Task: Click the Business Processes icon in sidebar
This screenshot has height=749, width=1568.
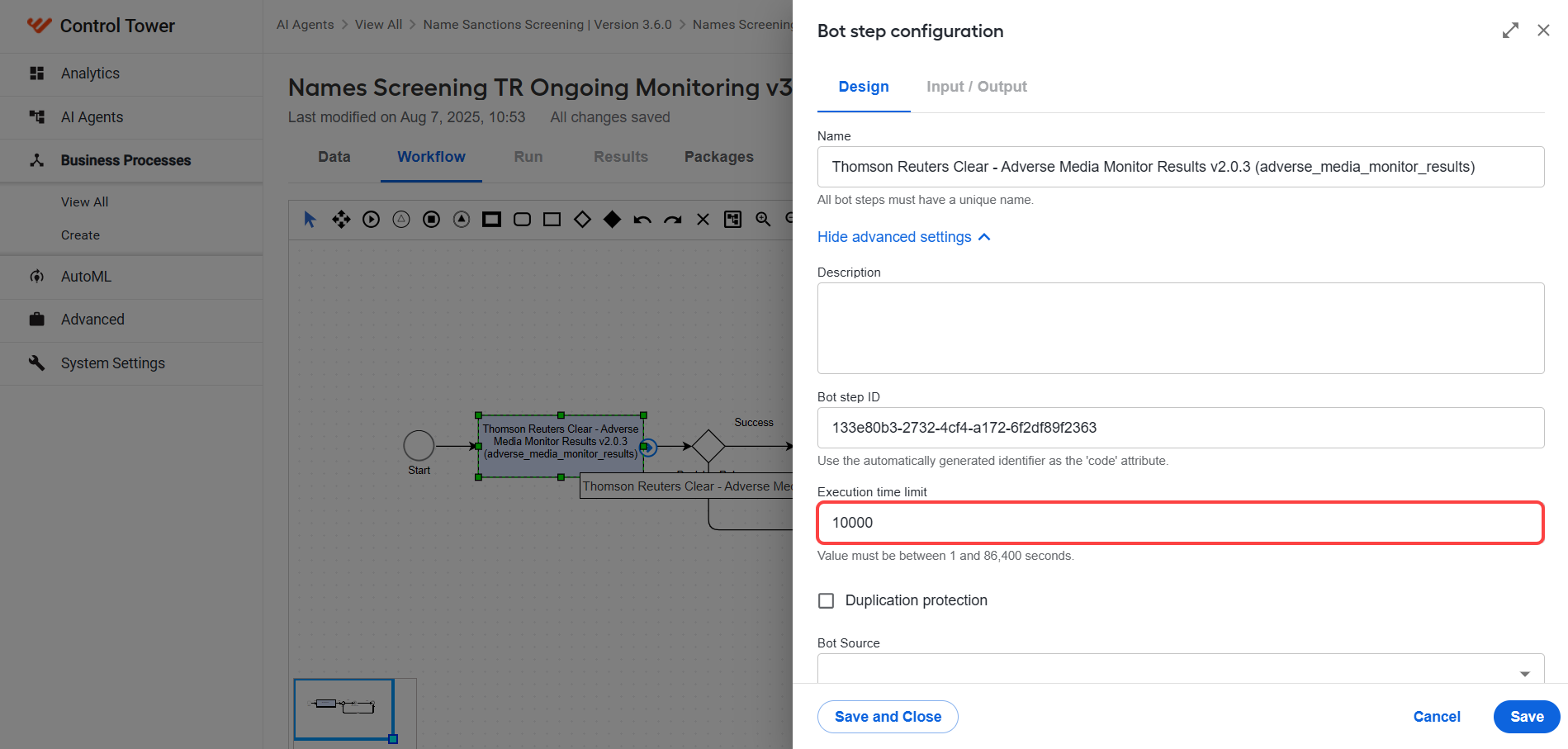Action: (37, 160)
